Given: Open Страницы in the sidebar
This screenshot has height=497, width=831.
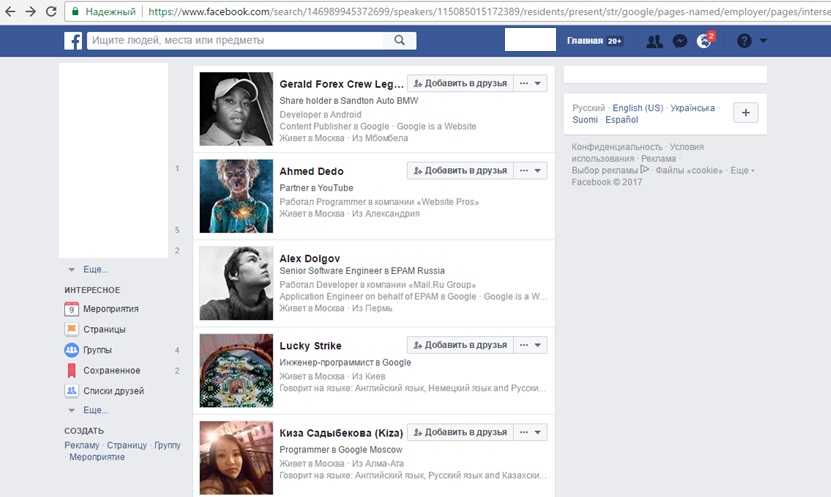Looking at the screenshot, I should (x=104, y=330).
